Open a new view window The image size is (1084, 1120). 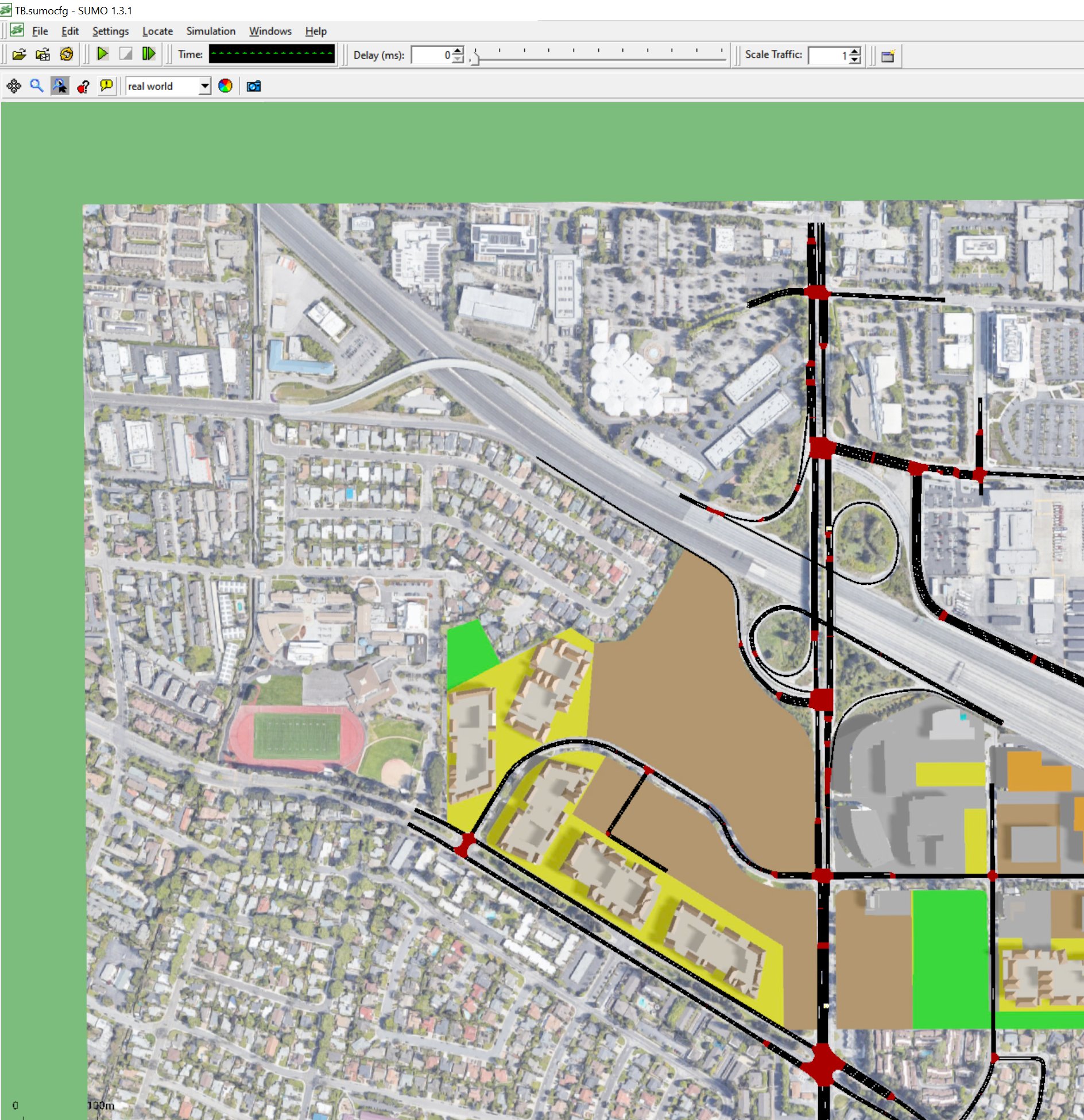coord(888,56)
